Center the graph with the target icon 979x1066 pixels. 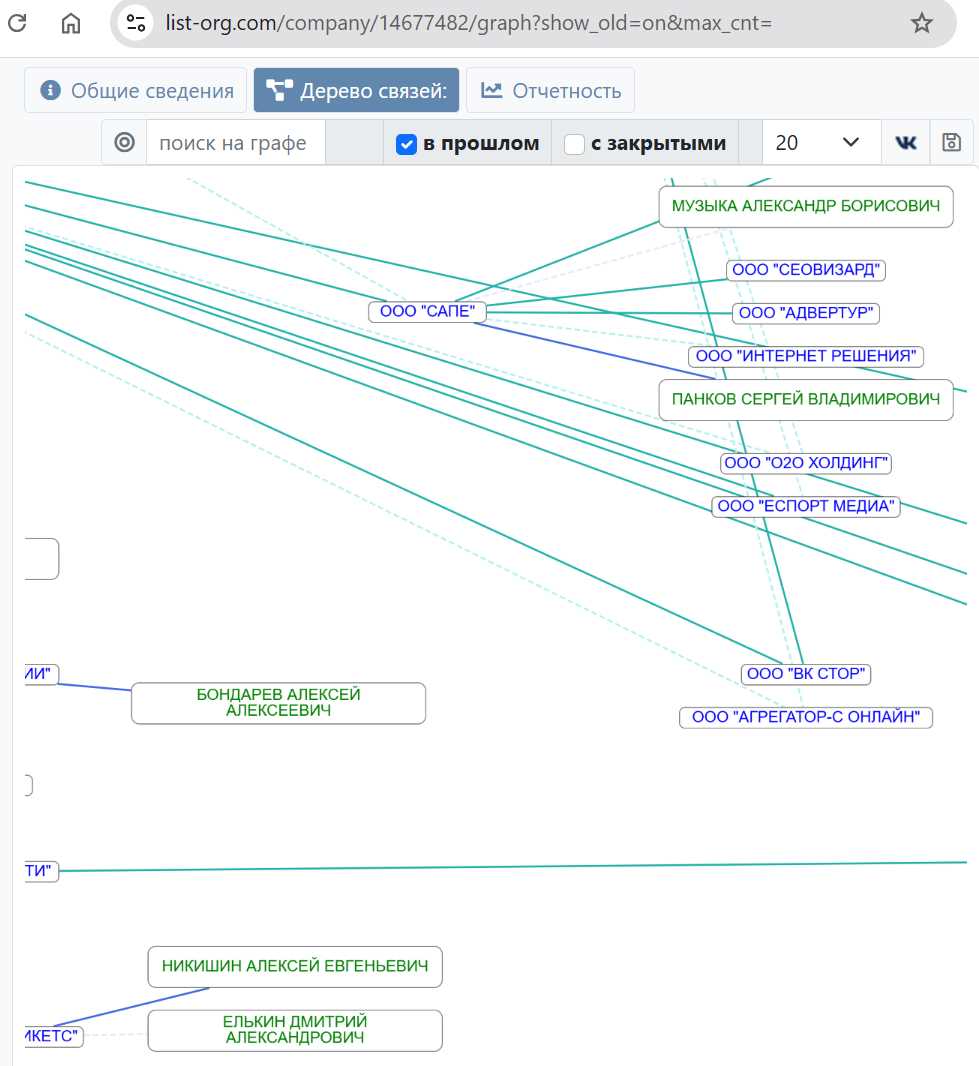[124, 143]
